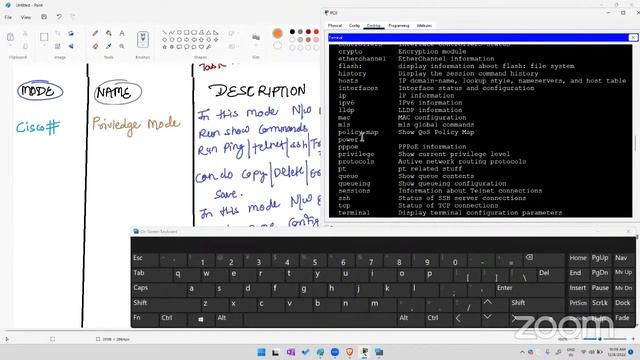
Task: Switch to the Desktop tab in PC0 window
Action: pyautogui.click(x=373, y=25)
